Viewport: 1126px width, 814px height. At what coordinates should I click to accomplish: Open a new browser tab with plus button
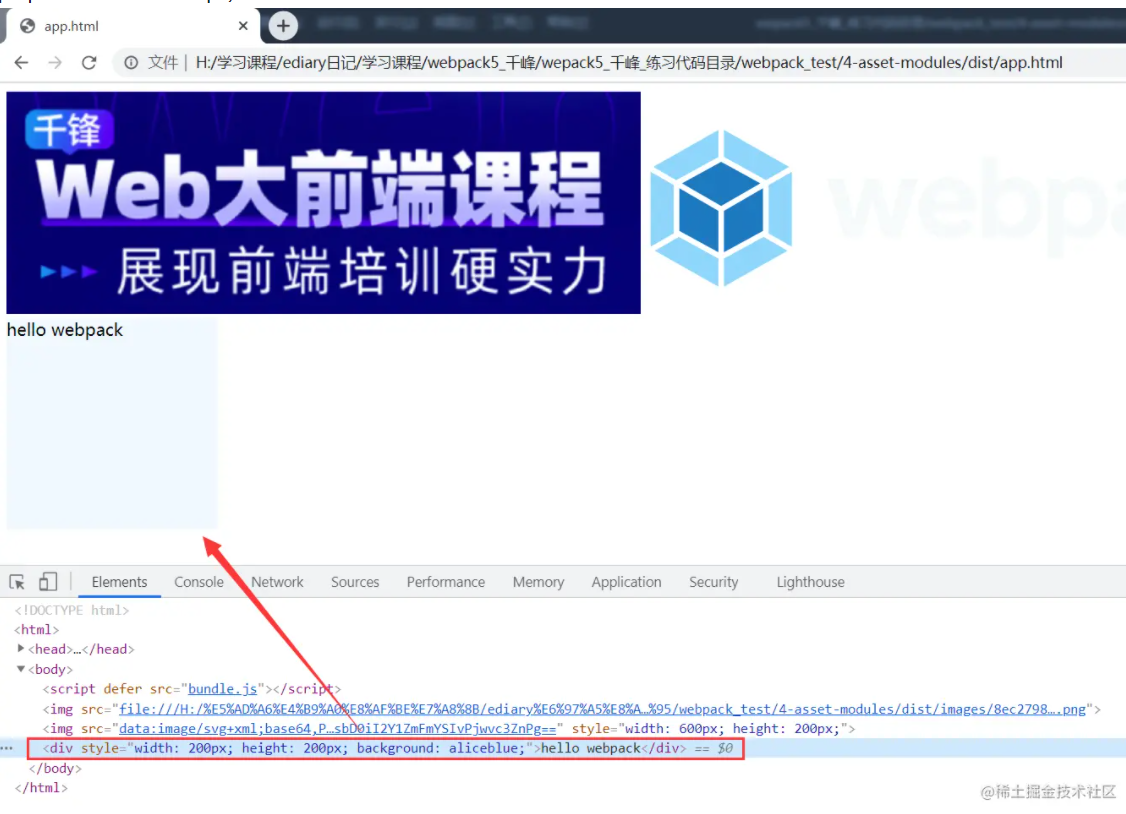[283, 27]
